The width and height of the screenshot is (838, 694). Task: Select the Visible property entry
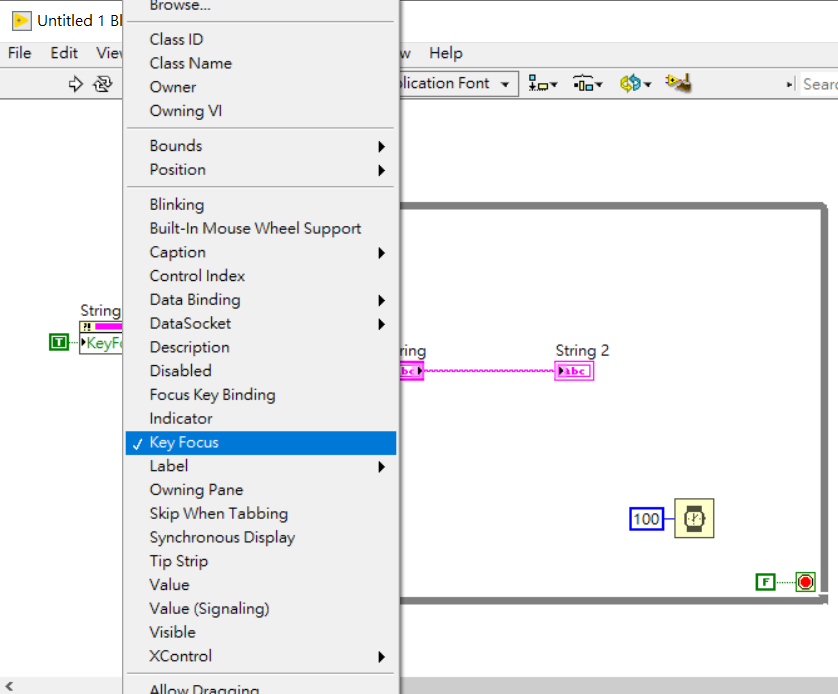pos(172,632)
